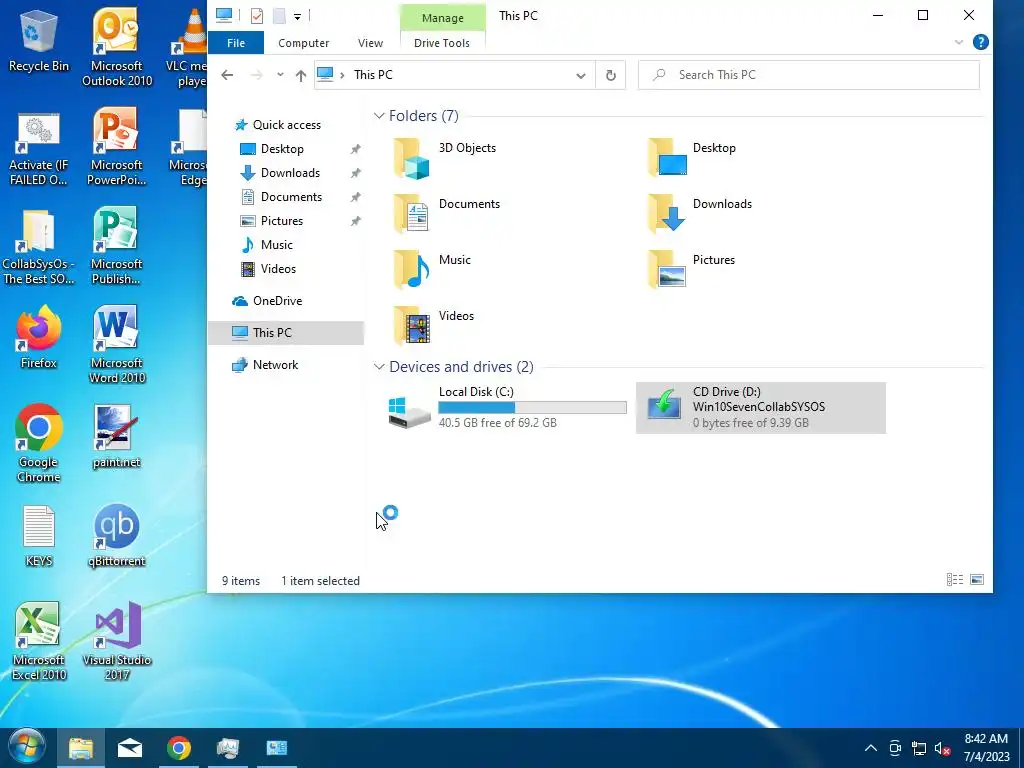Expand the ribbon with the chevron
The height and width of the screenshot is (768, 1024).
point(959,42)
